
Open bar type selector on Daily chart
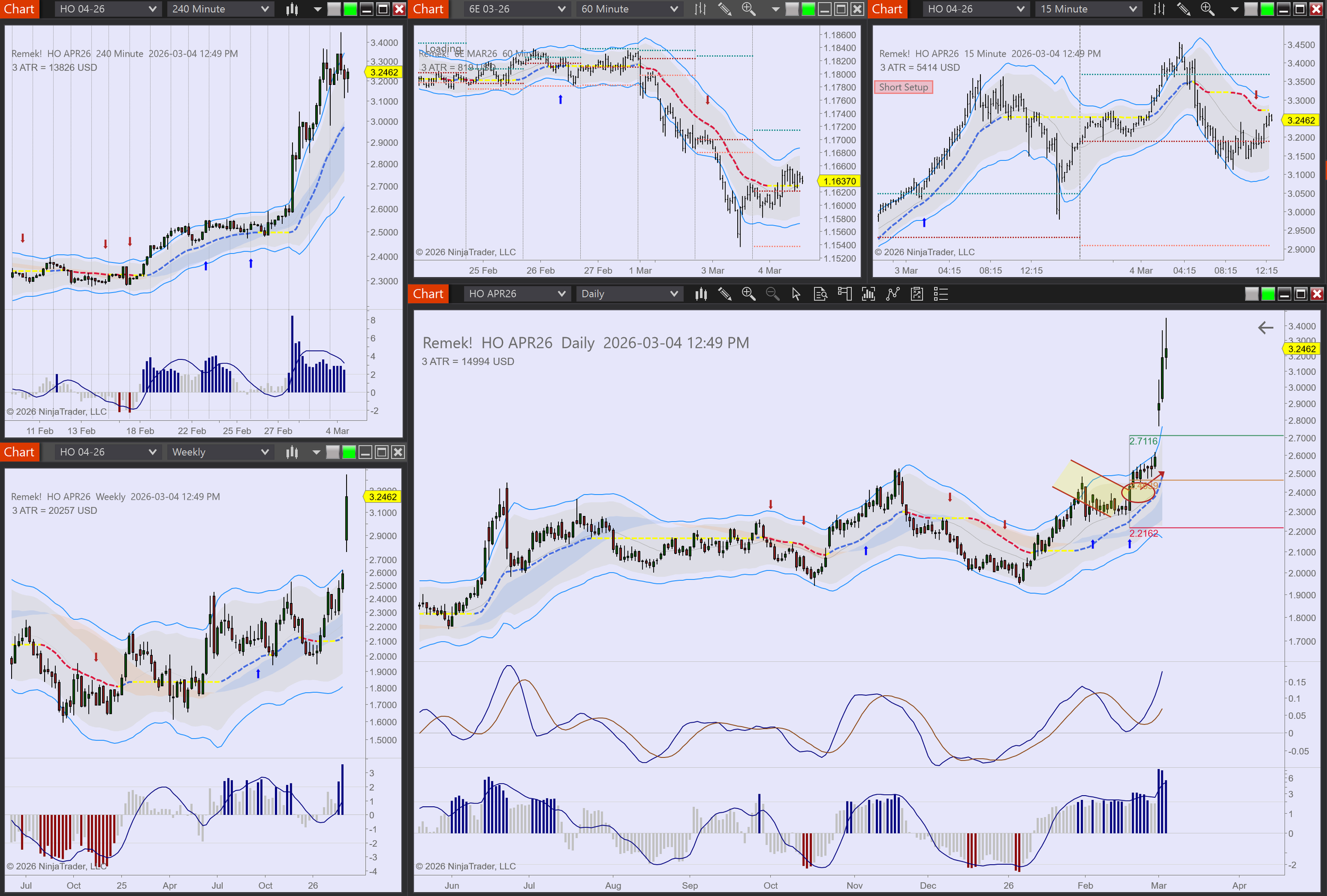click(x=701, y=294)
